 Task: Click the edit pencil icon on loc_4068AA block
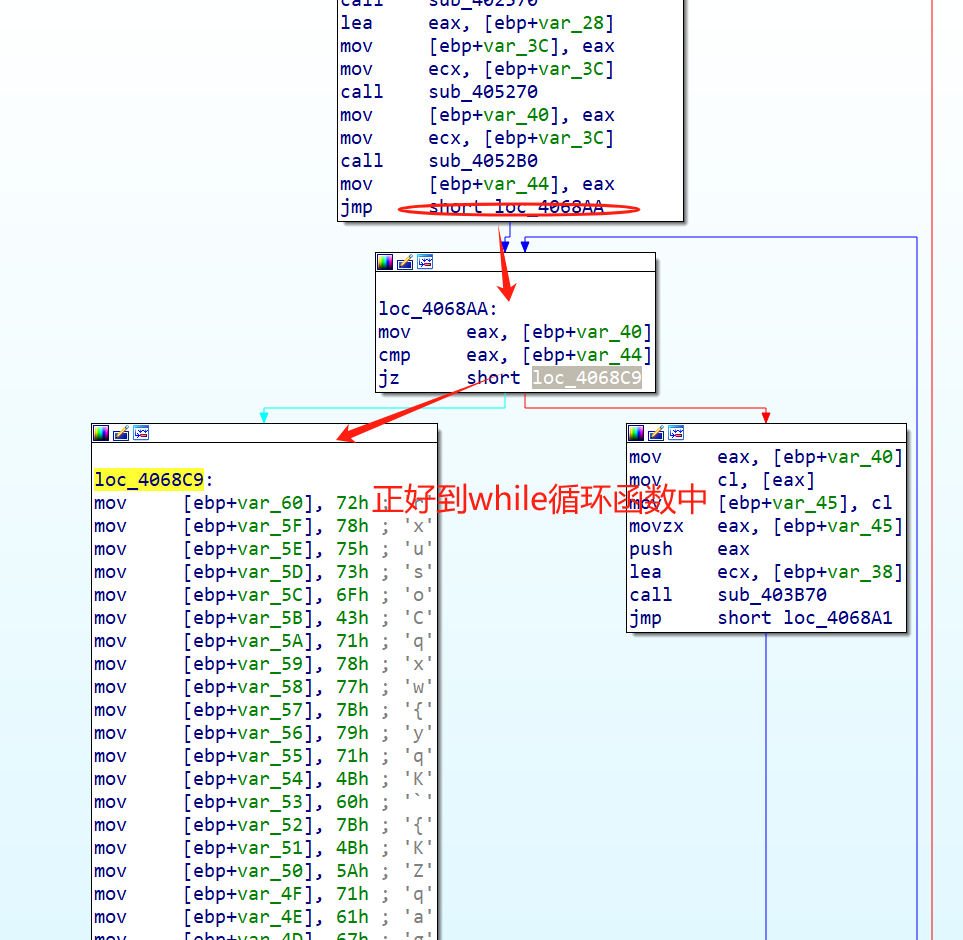point(404,261)
